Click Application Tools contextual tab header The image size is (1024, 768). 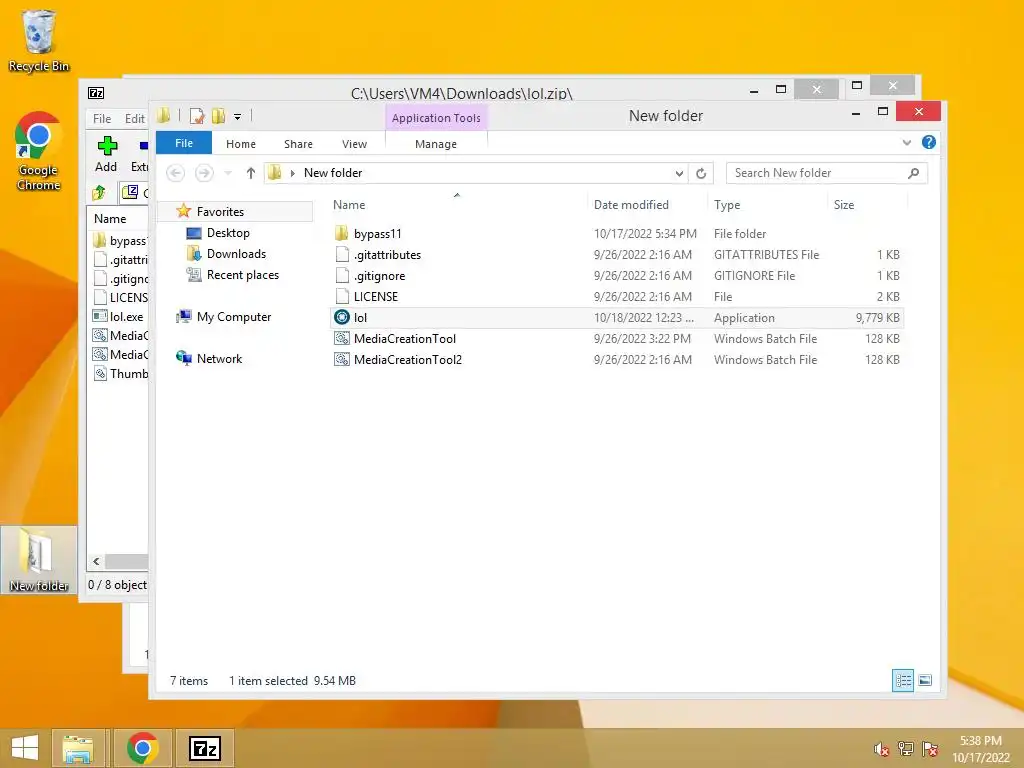point(436,118)
